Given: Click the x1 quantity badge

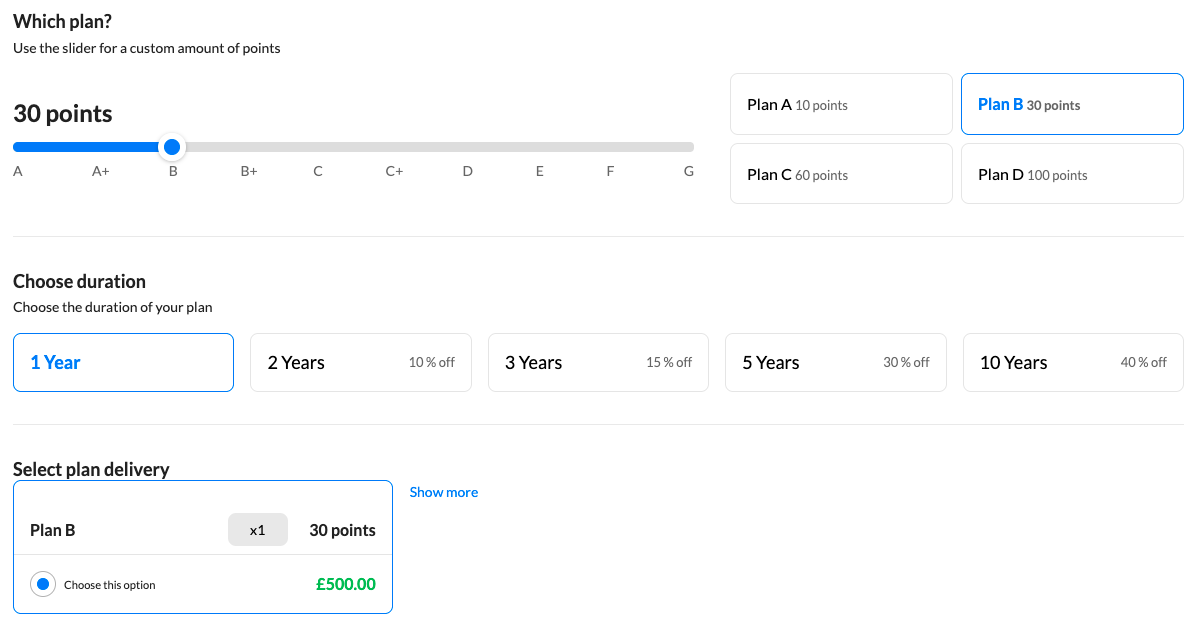Looking at the screenshot, I should pyautogui.click(x=258, y=530).
